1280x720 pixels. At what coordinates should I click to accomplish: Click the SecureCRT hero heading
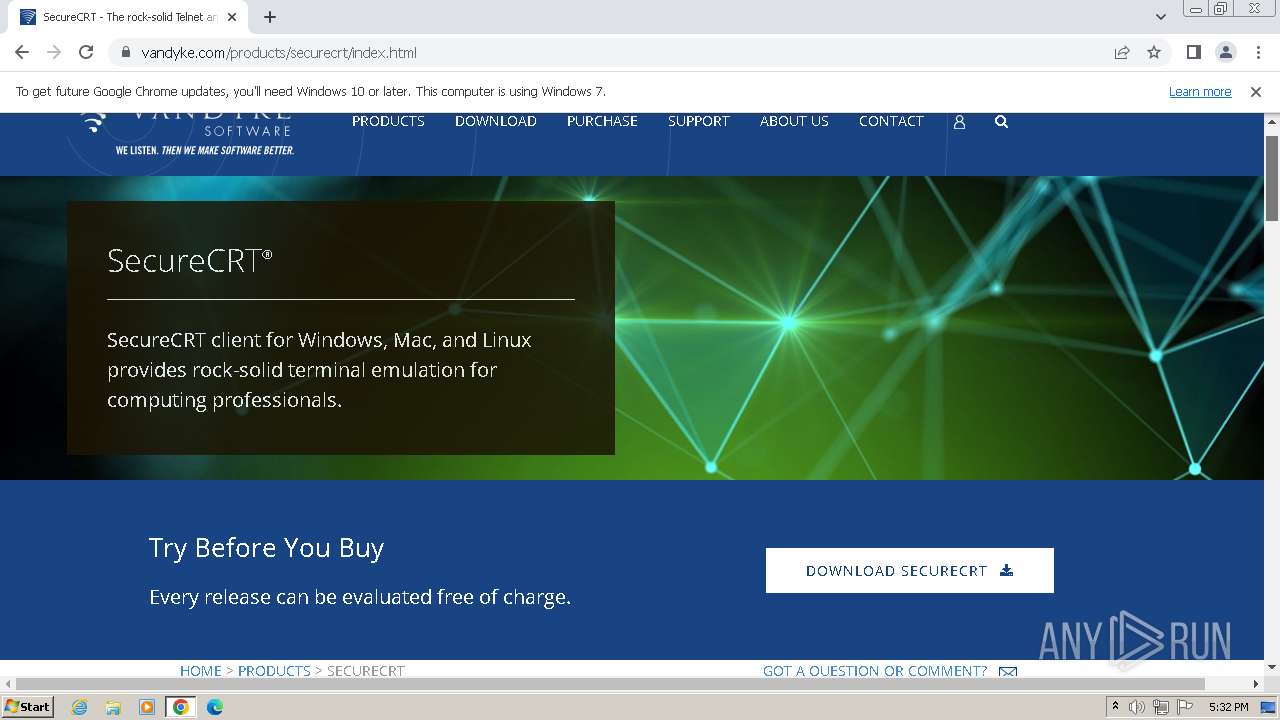tap(190, 260)
